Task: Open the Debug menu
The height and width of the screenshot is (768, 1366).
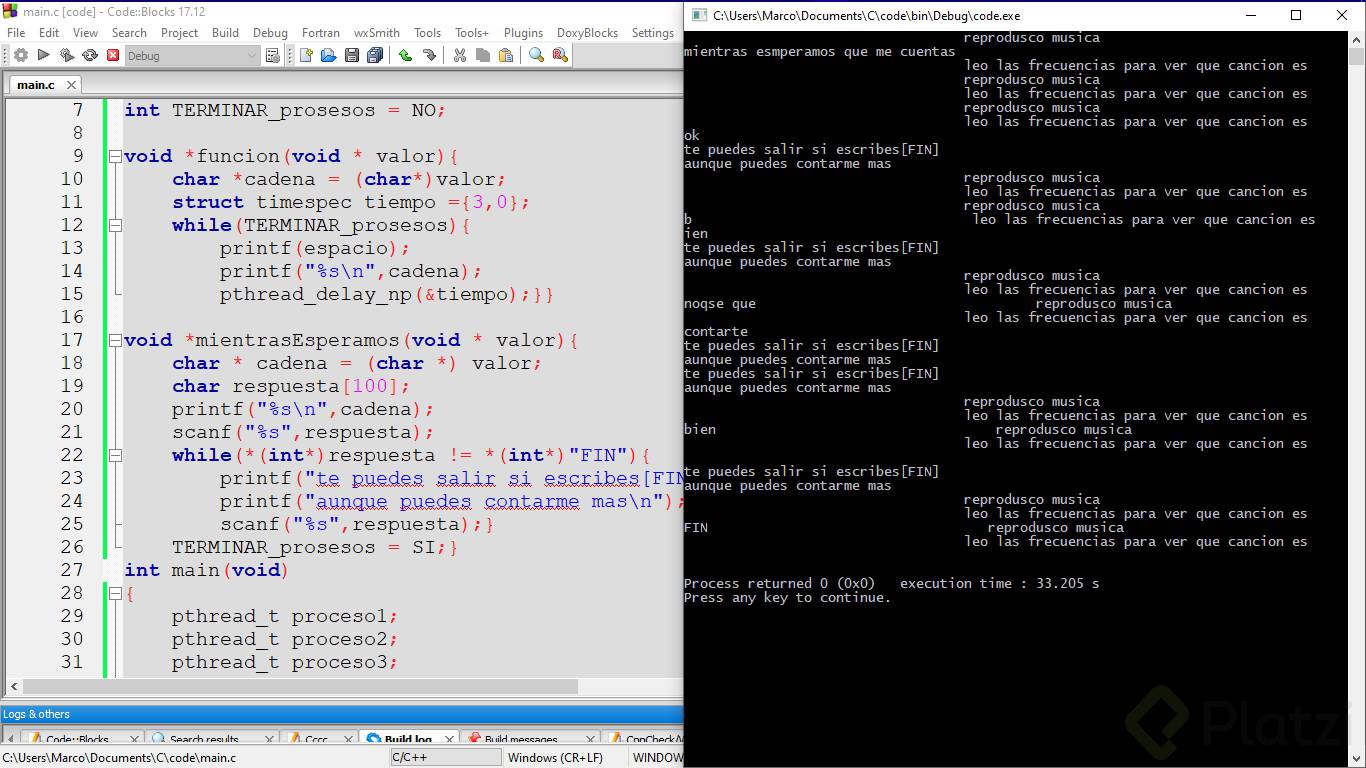Action: click(x=270, y=33)
